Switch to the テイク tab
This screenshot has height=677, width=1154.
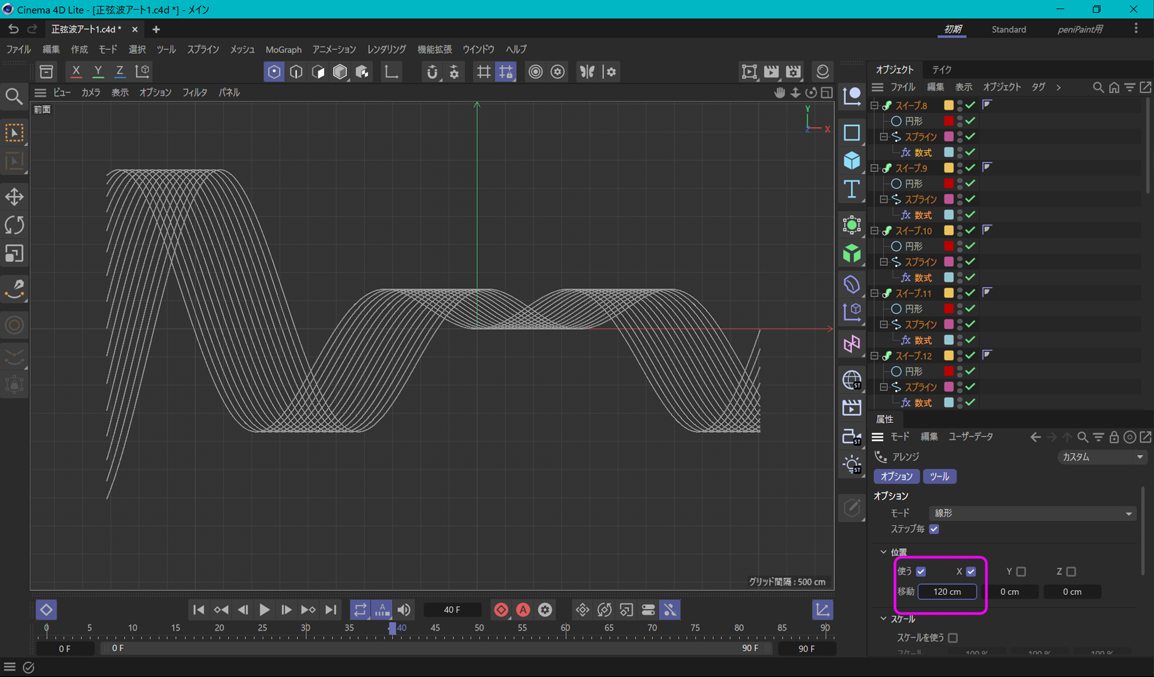click(x=942, y=70)
